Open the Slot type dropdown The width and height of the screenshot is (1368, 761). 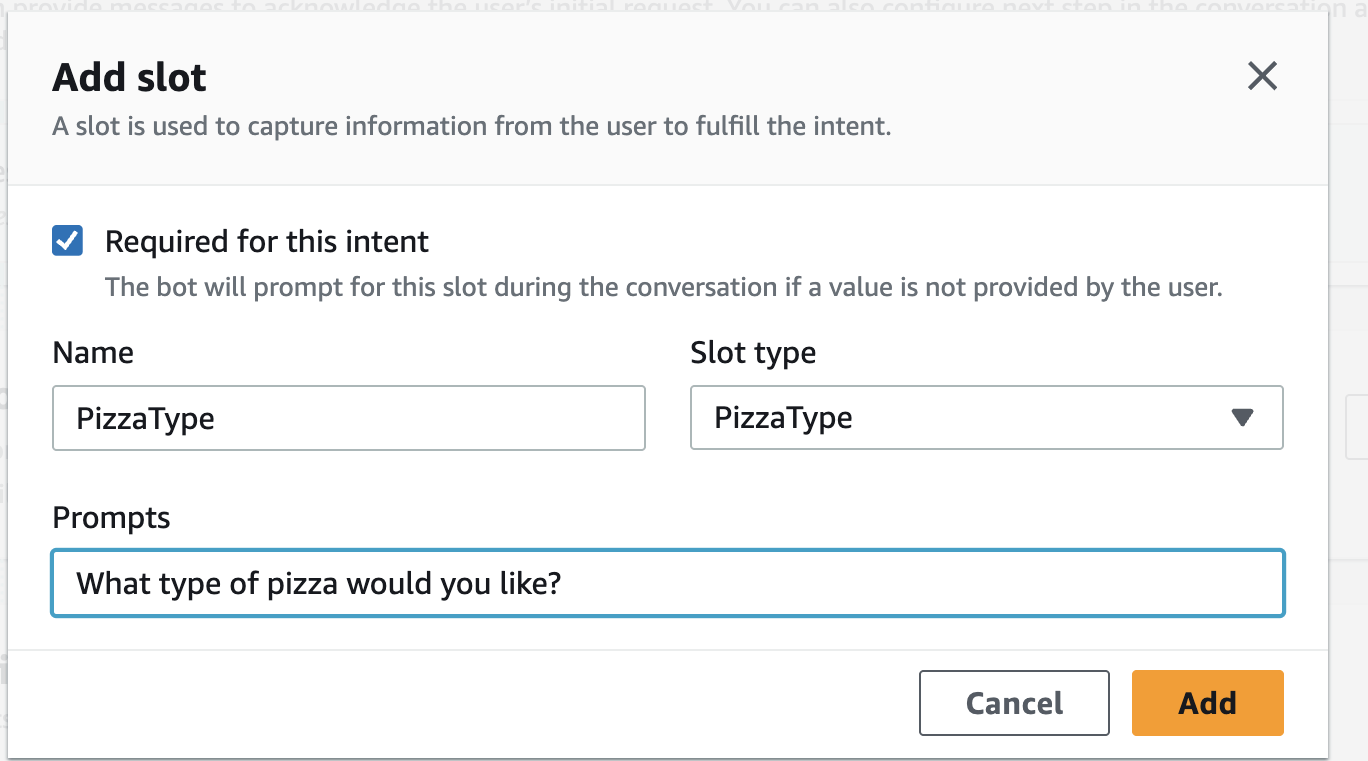click(x=985, y=417)
